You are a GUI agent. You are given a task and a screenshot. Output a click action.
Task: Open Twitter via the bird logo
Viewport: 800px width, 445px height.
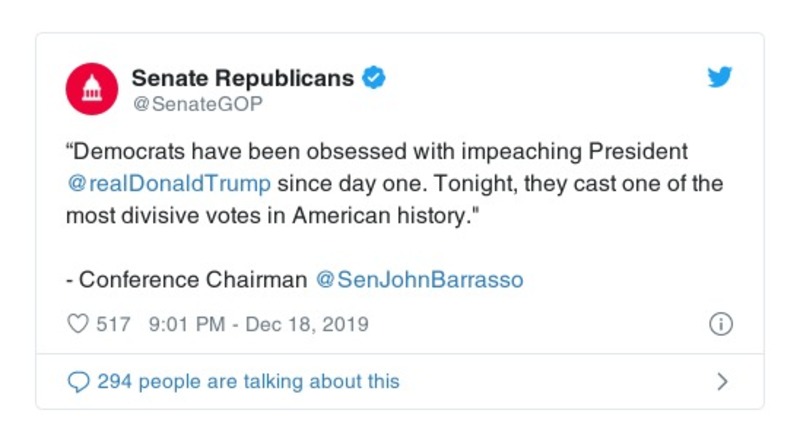(720, 78)
